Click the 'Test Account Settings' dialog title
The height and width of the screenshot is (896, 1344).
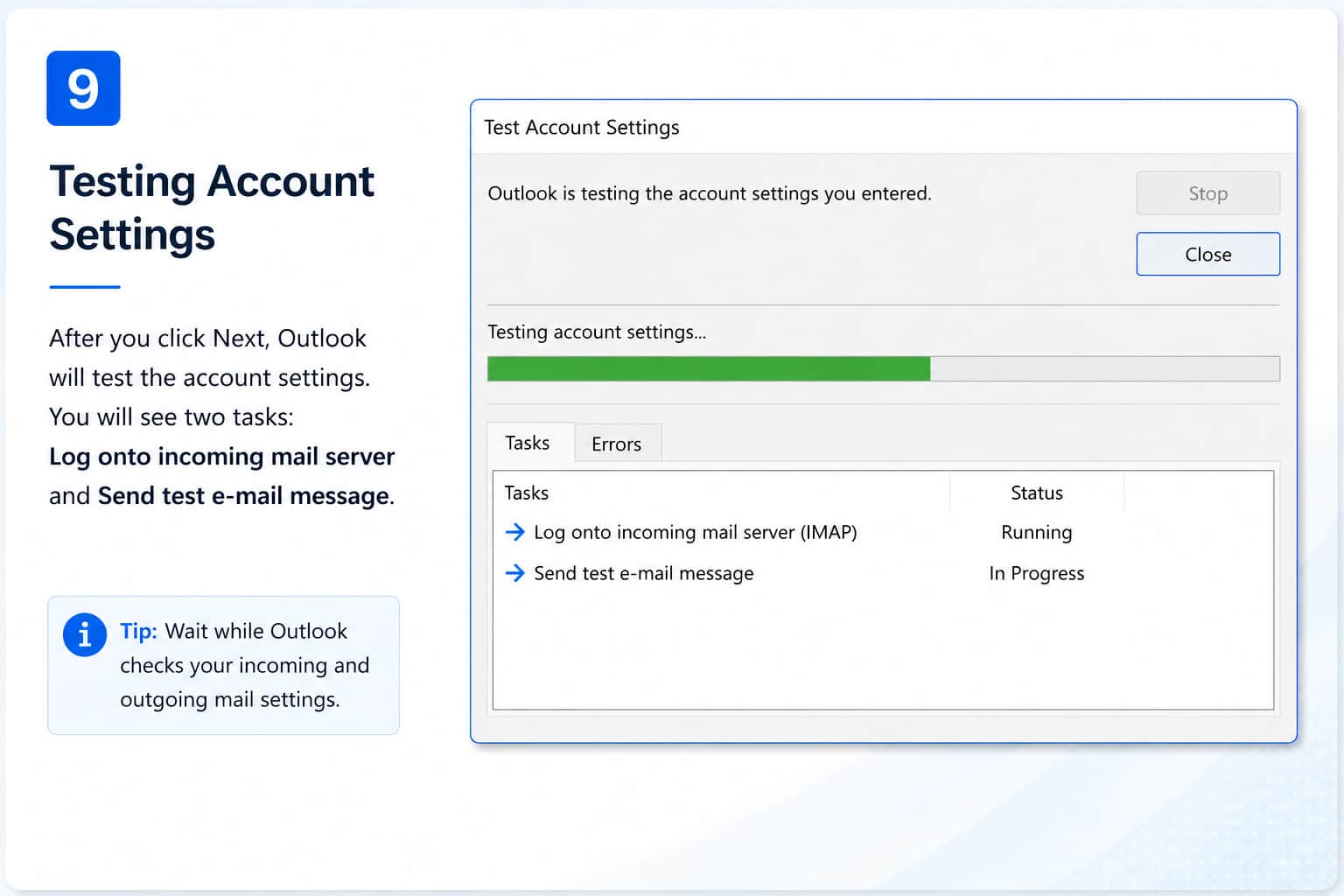point(582,128)
